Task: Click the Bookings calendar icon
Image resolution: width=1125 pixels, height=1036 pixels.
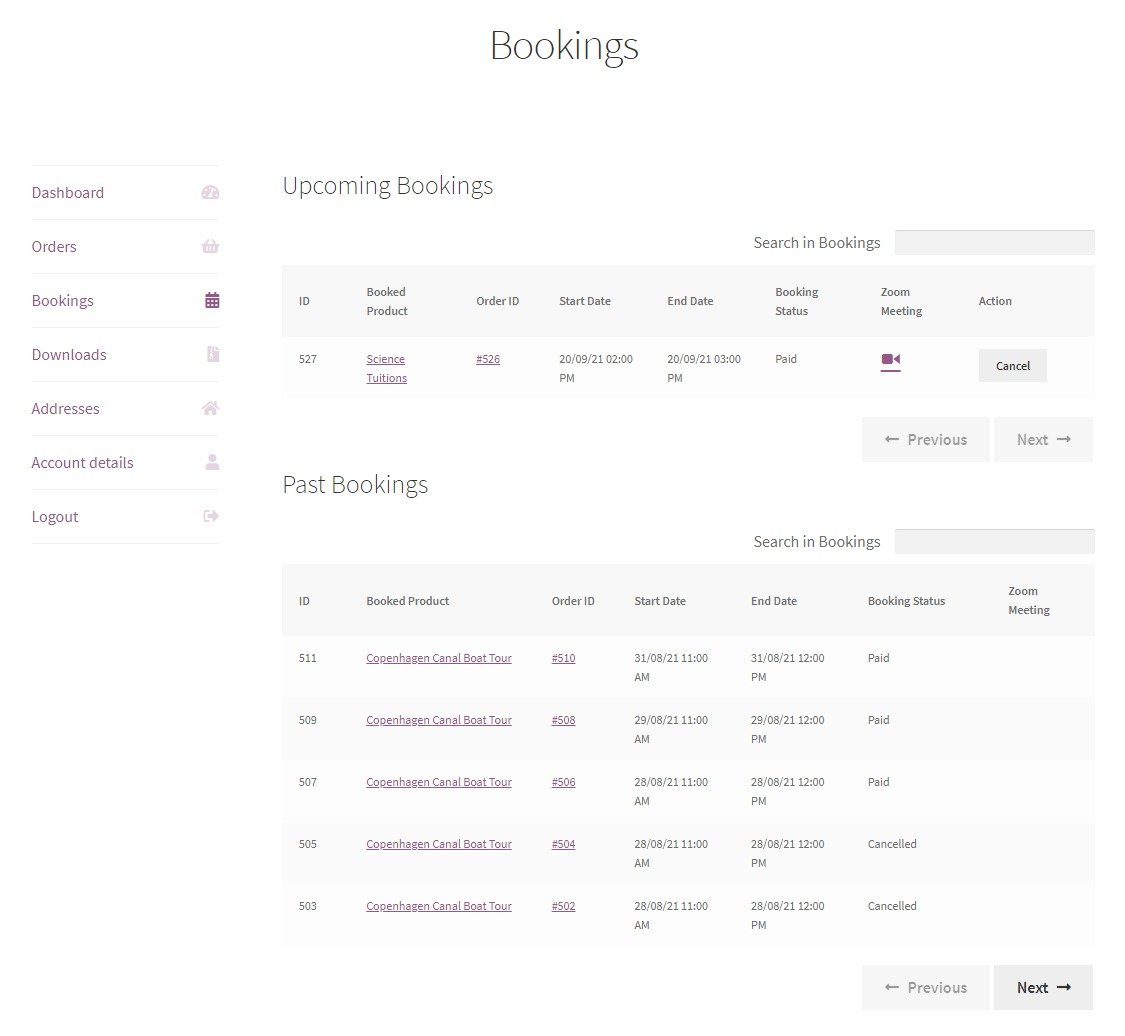Action: pos(212,301)
